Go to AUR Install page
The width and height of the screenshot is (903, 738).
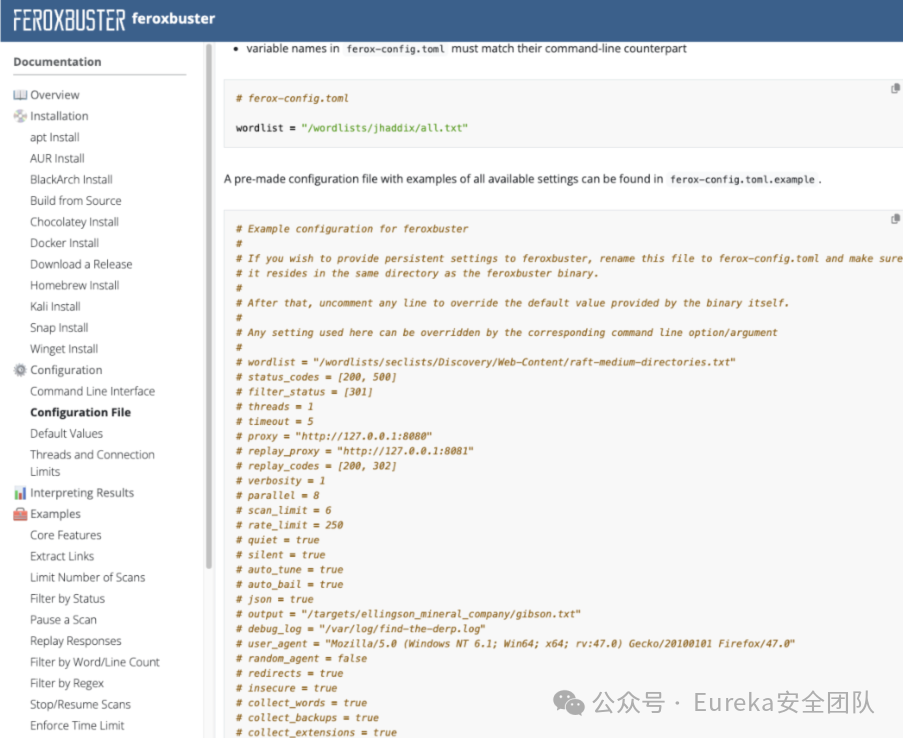[x=57, y=158]
